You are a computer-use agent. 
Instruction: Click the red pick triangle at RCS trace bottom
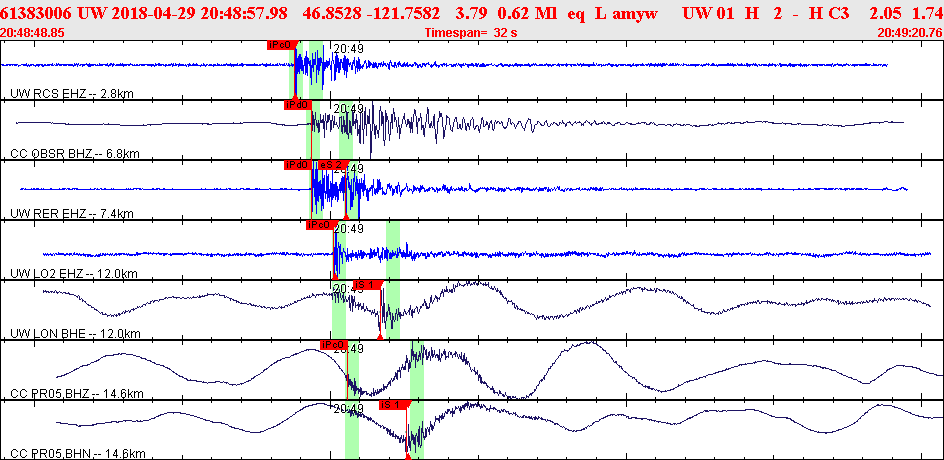[294, 96]
